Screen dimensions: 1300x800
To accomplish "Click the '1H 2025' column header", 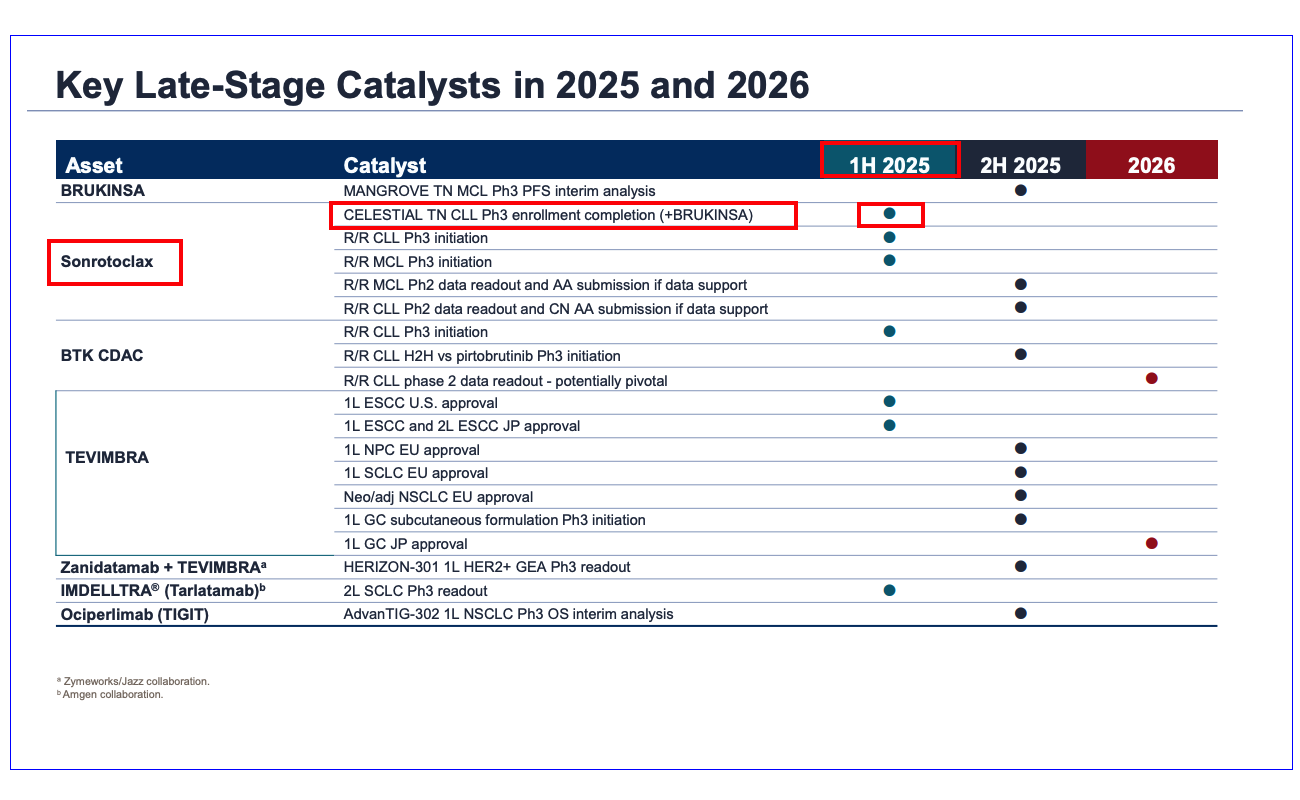I will coord(890,166).
